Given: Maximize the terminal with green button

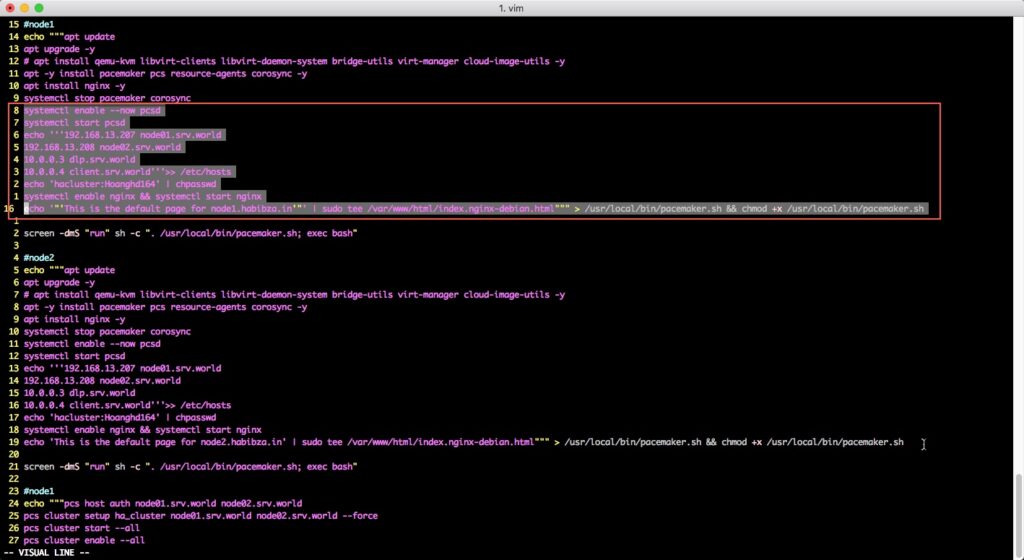Looking at the screenshot, I should [39, 8].
